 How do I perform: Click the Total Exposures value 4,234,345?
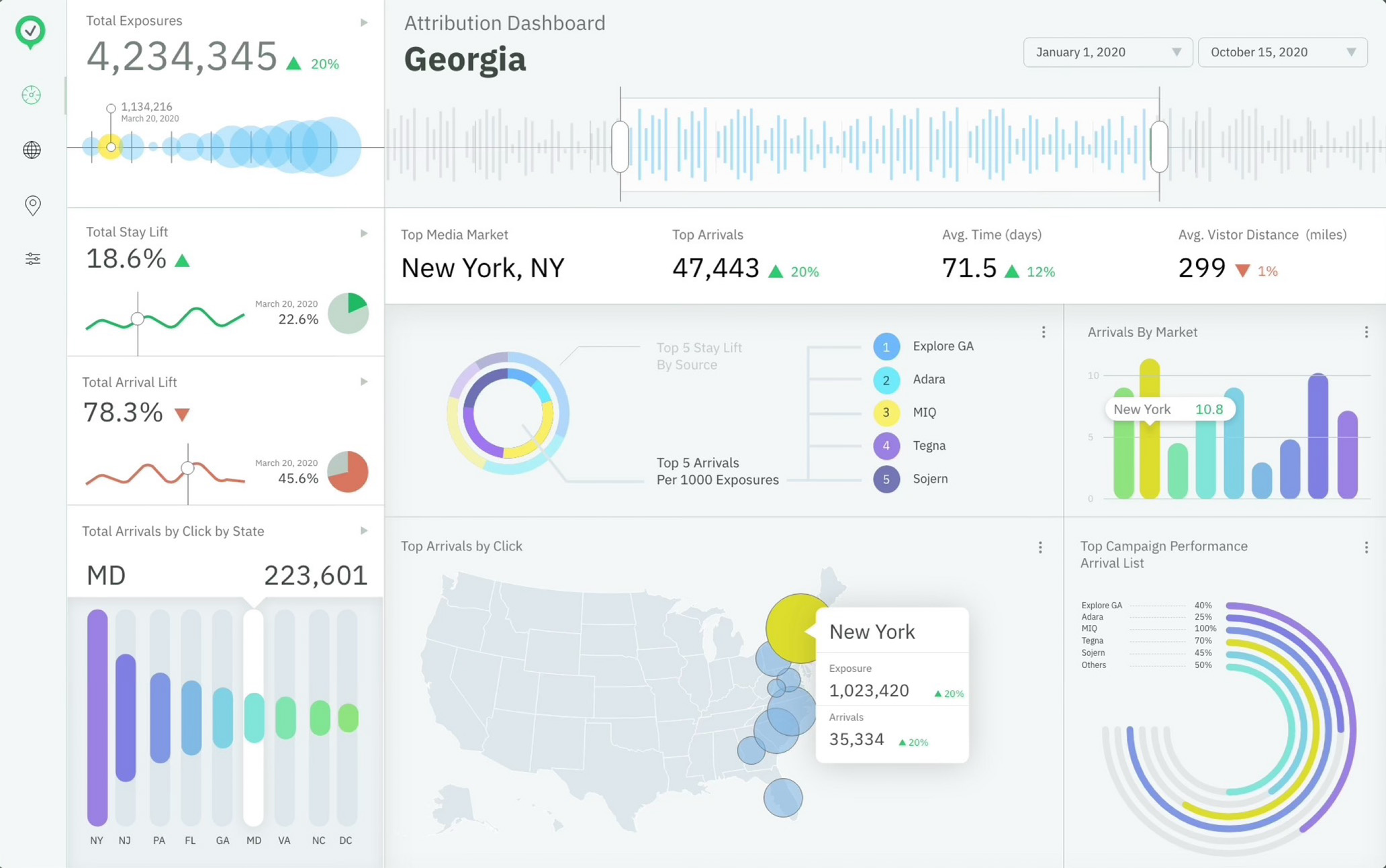[182, 56]
